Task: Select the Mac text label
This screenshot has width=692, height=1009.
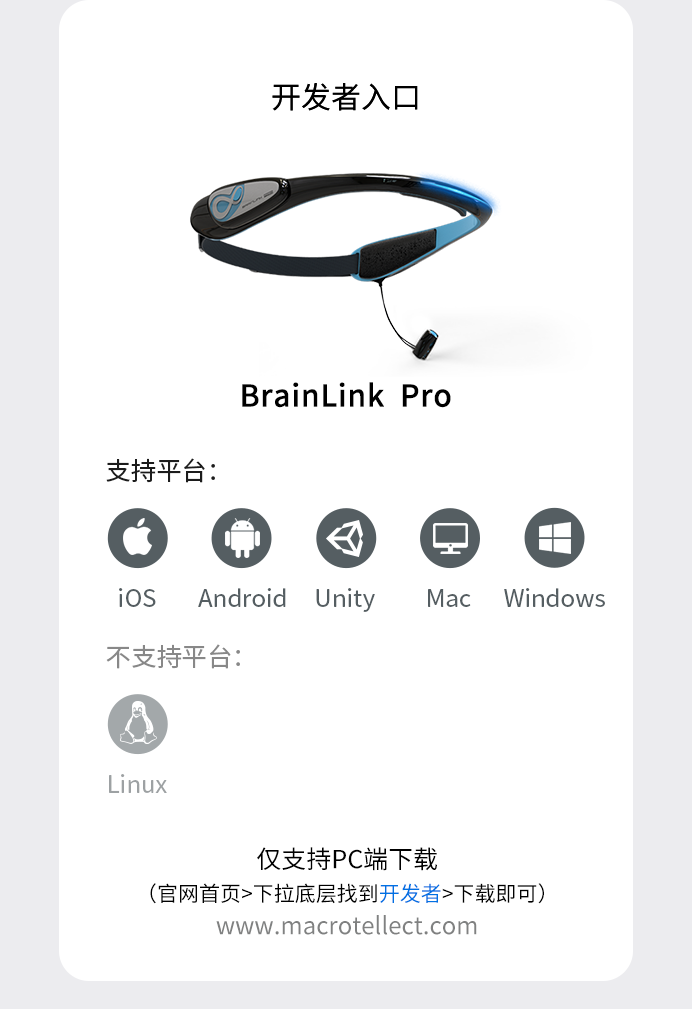Action: coord(449,598)
